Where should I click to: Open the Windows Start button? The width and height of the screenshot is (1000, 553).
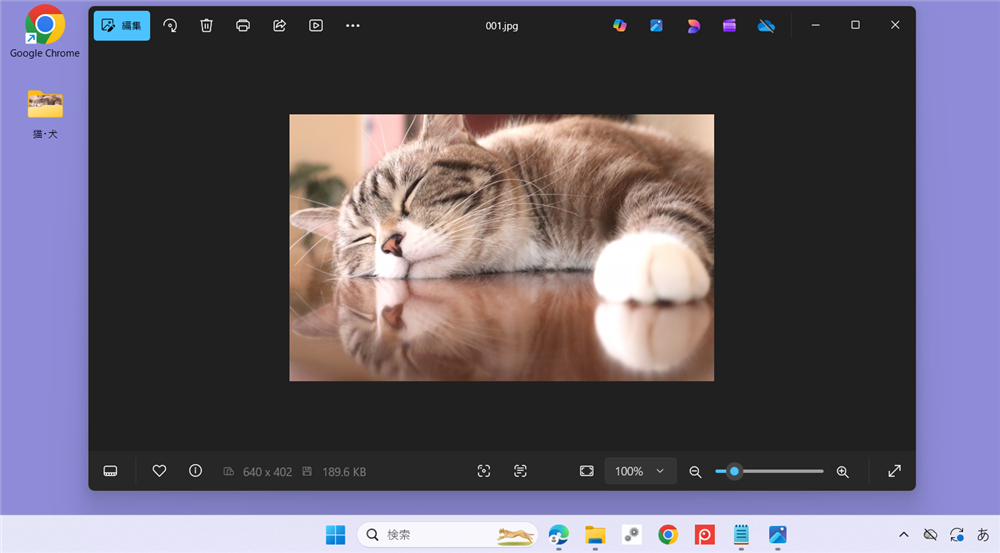click(335, 535)
